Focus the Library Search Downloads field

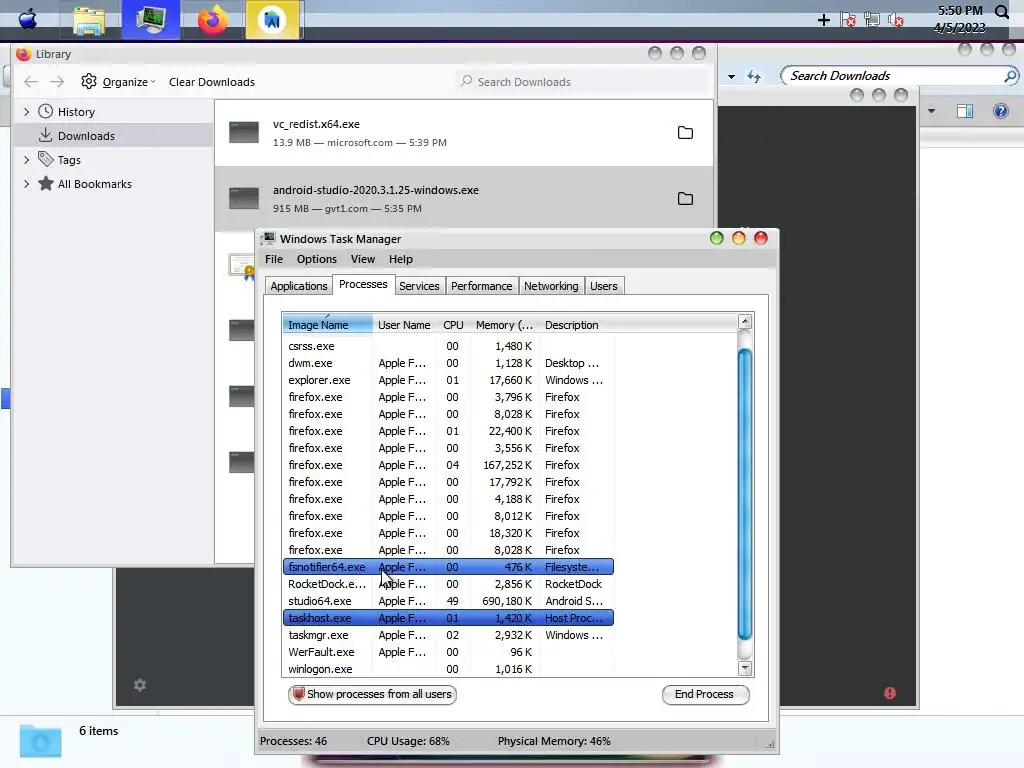581,82
